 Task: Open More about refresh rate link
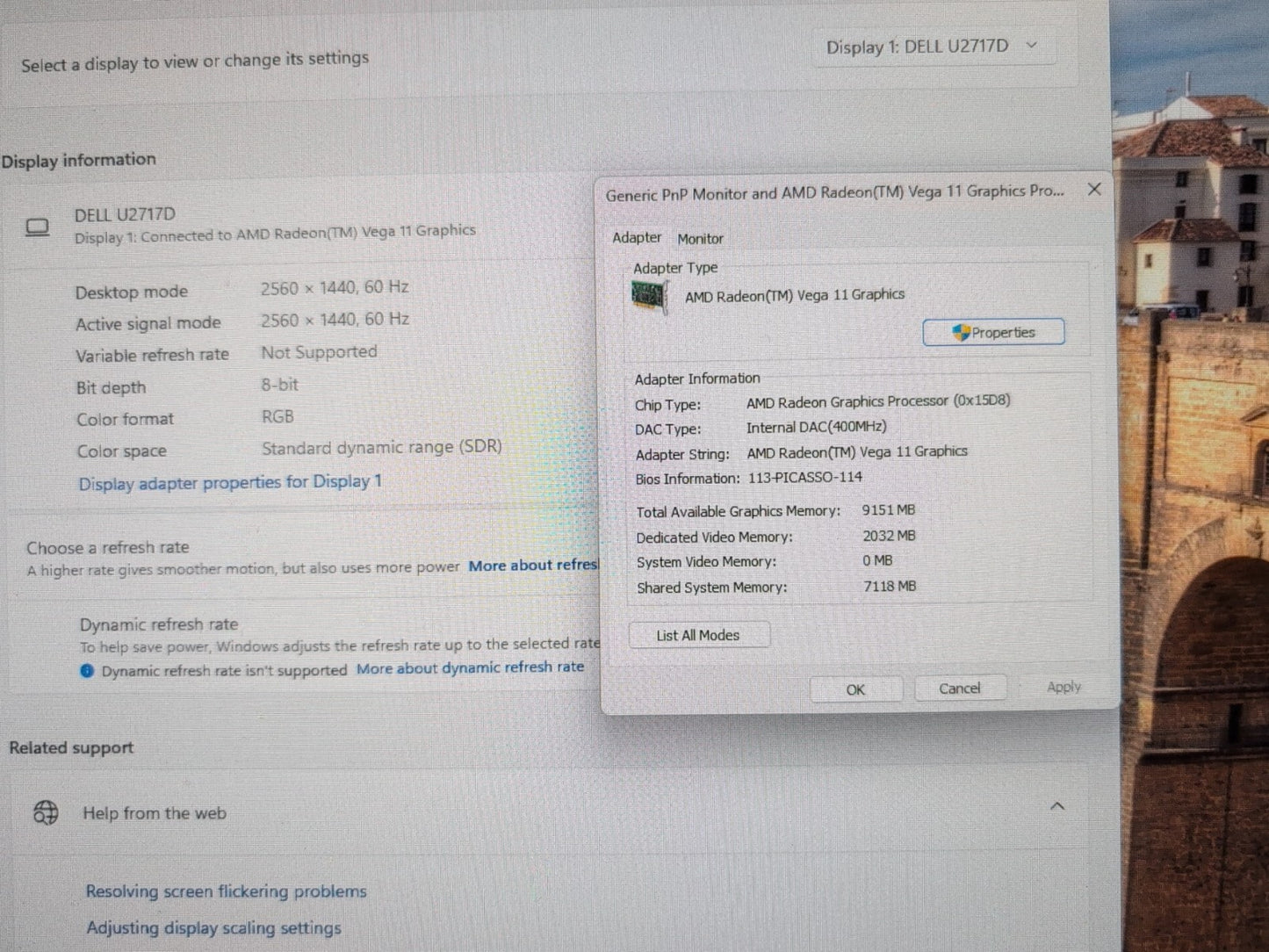pyautogui.click(x=533, y=566)
